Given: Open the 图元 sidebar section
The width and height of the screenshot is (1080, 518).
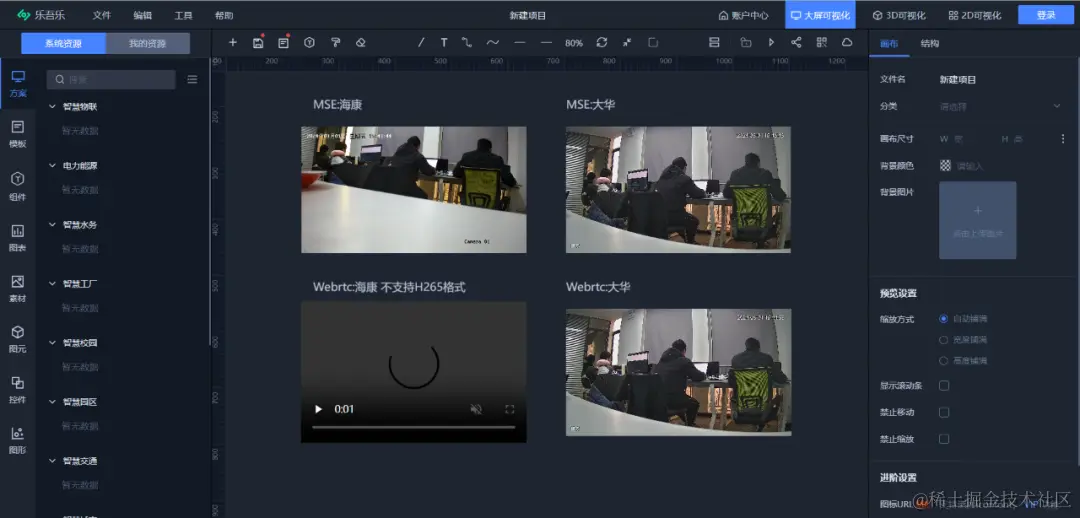Looking at the screenshot, I should pos(18,339).
